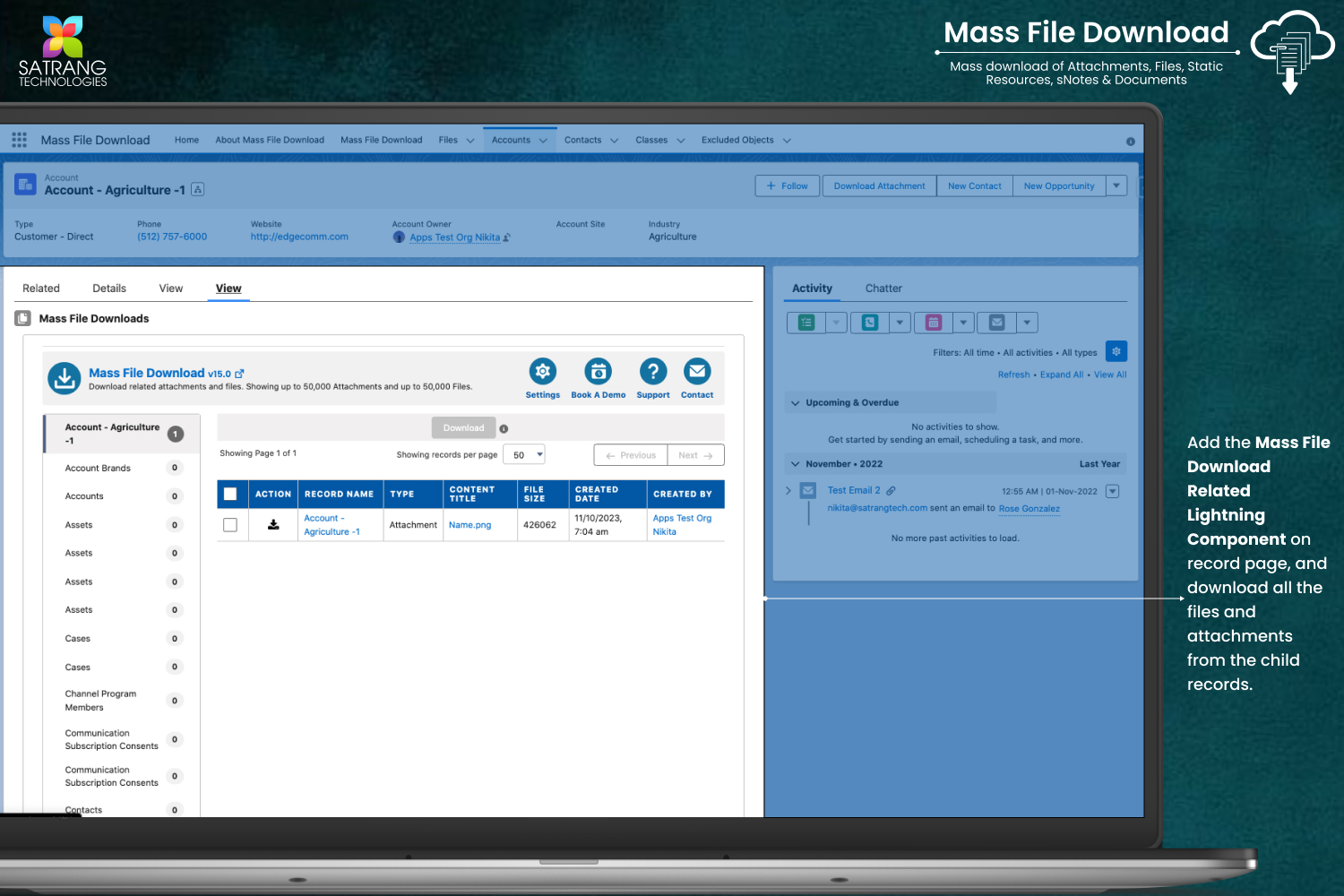Switch to the Chatter tab
Viewport: 1344px width, 896px height.
click(883, 289)
